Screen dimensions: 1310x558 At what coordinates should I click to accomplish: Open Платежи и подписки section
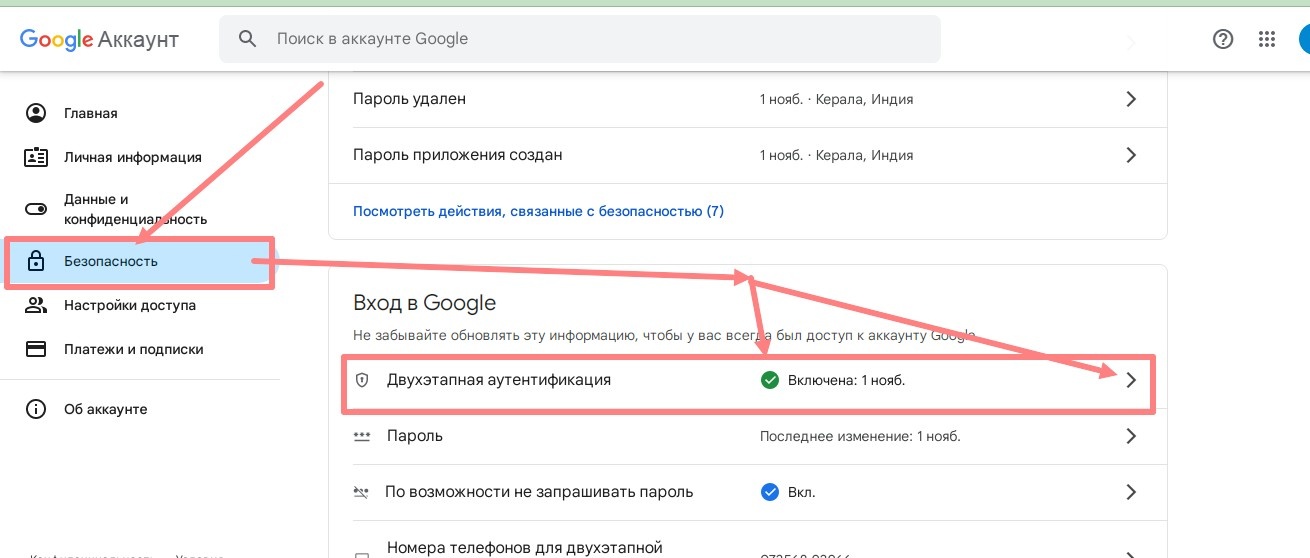point(140,349)
